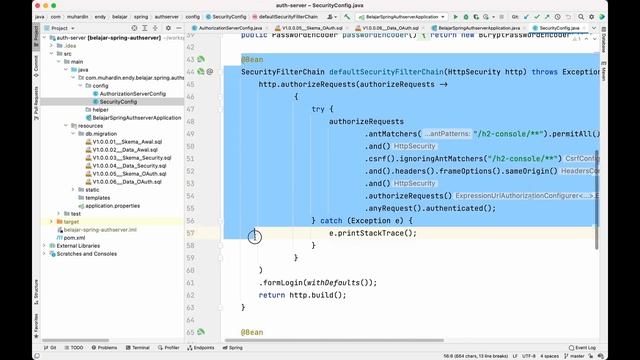Open the Favorites tool window
Screen dimensions: 640x360
pos(36,326)
